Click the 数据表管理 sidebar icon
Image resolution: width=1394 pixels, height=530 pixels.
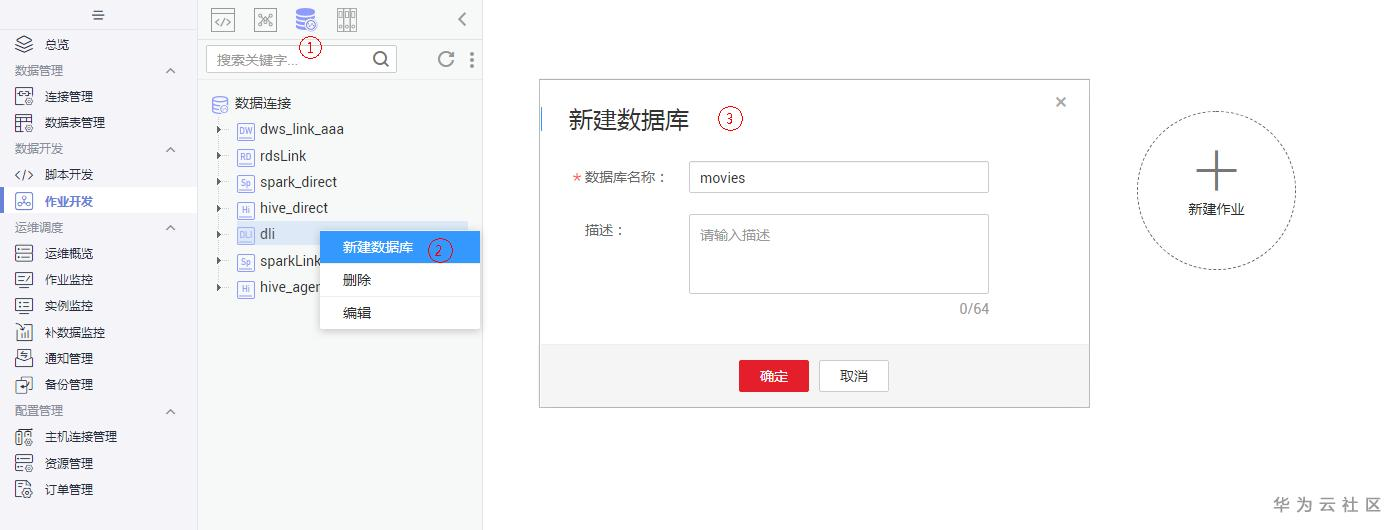24,122
